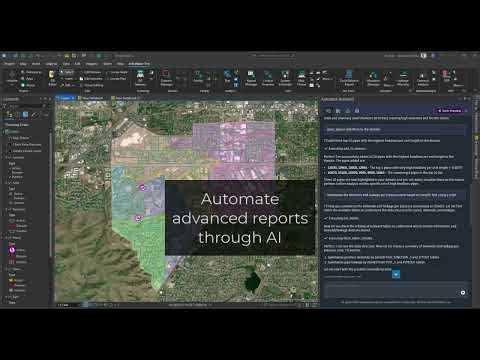The height and width of the screenshot is (360, 480).
Task: Switch to the Analysis ribbon tab
Action: coord(51,64)
